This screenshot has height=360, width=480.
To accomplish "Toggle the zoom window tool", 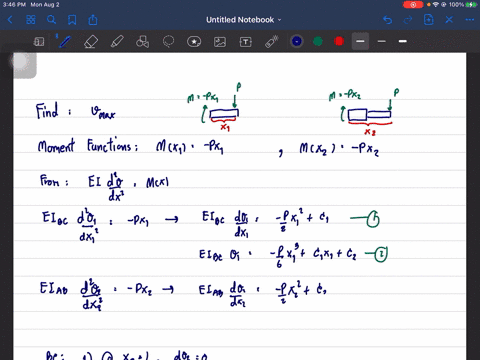I will tap(39, 42).
